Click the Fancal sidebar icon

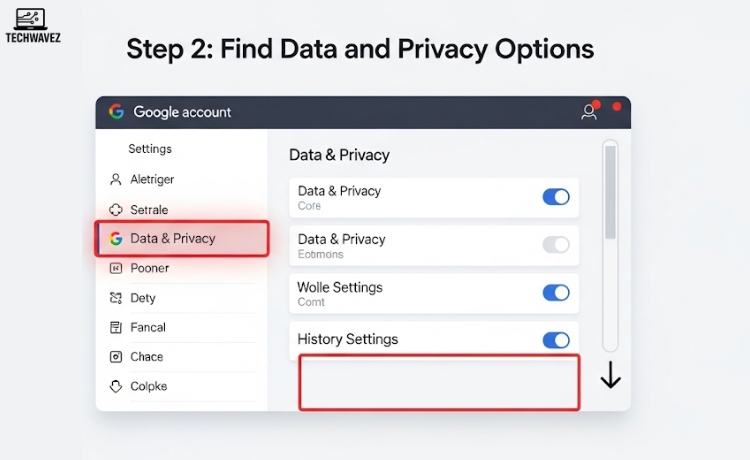(x=115, y=327)
